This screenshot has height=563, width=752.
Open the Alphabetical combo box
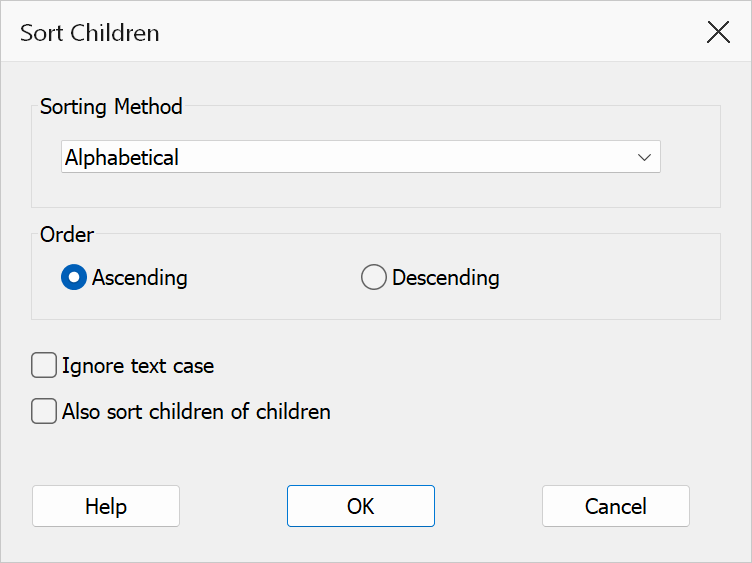[x=361, y=157]
